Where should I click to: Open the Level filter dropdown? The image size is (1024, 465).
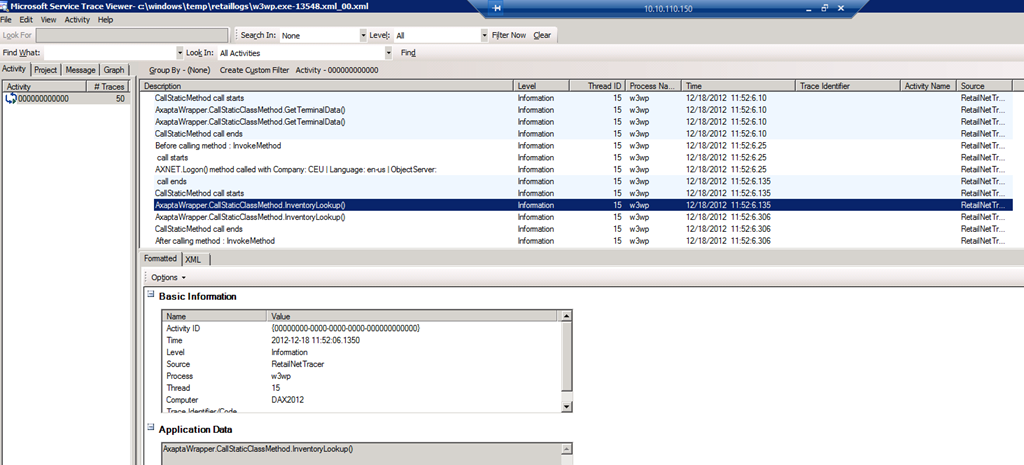pos(485,35)
